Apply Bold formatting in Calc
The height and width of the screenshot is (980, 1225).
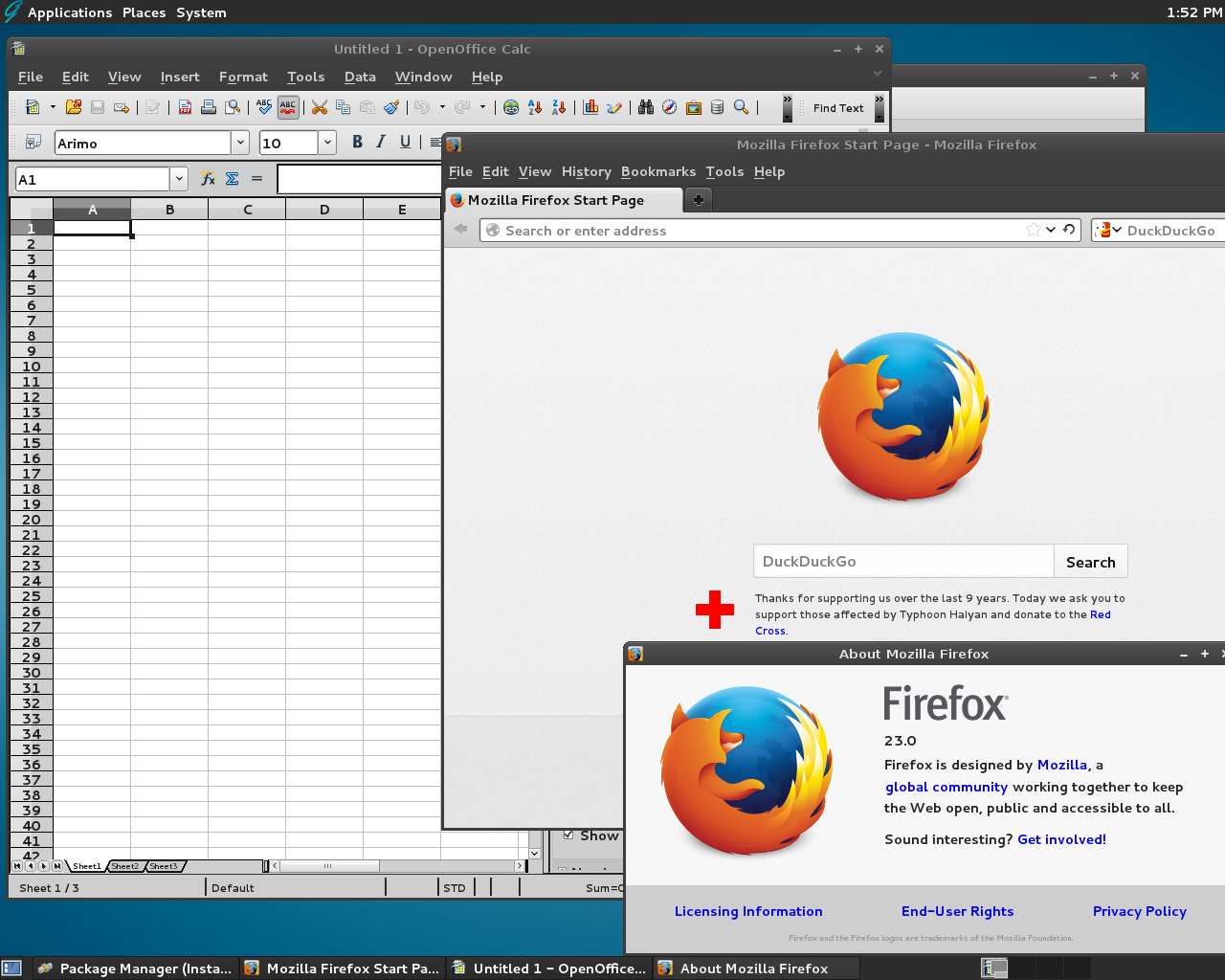tap(357, 142)
